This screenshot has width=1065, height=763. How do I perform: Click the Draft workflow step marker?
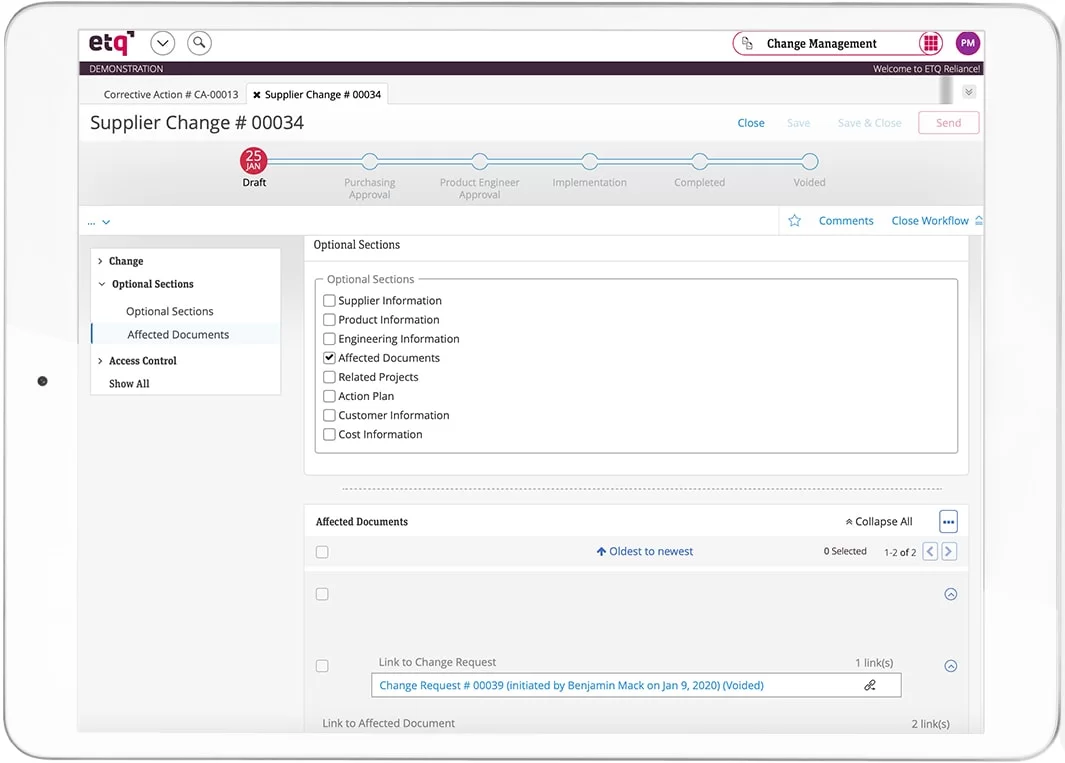(254, 161)
